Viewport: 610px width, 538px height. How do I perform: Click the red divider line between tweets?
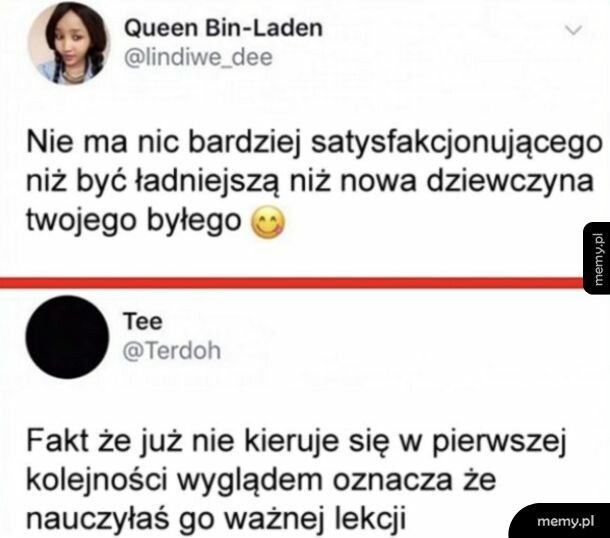[292, 282]
